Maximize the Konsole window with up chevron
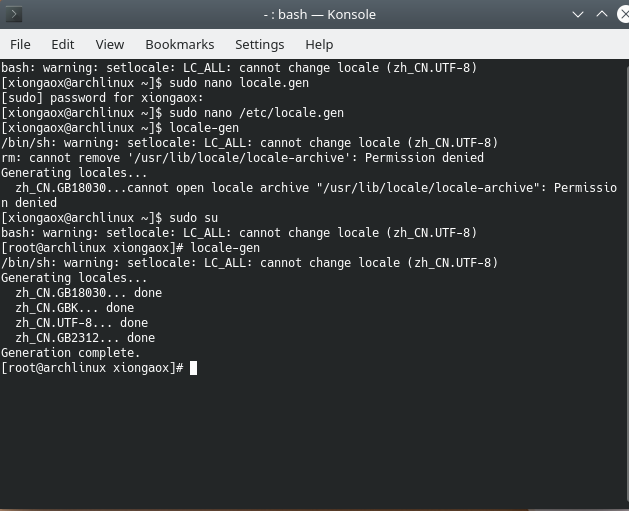Screen dimensions: 629x511 click(x=602, y=14)
